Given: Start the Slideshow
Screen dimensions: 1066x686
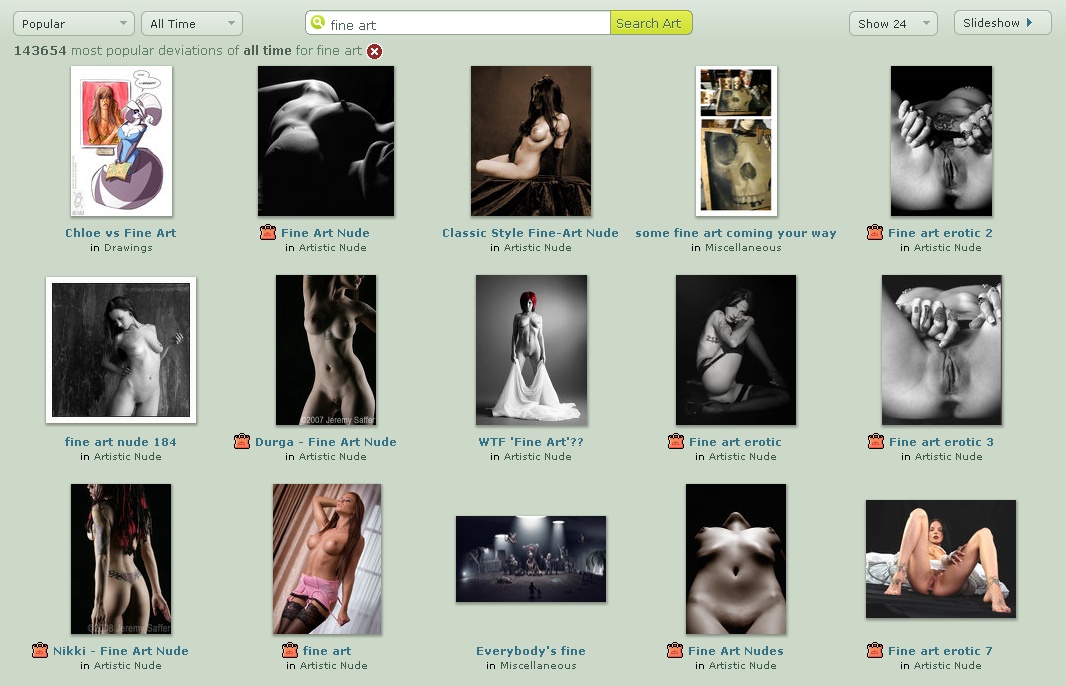Looking at the screenshot, I should tap(1001, 22).
